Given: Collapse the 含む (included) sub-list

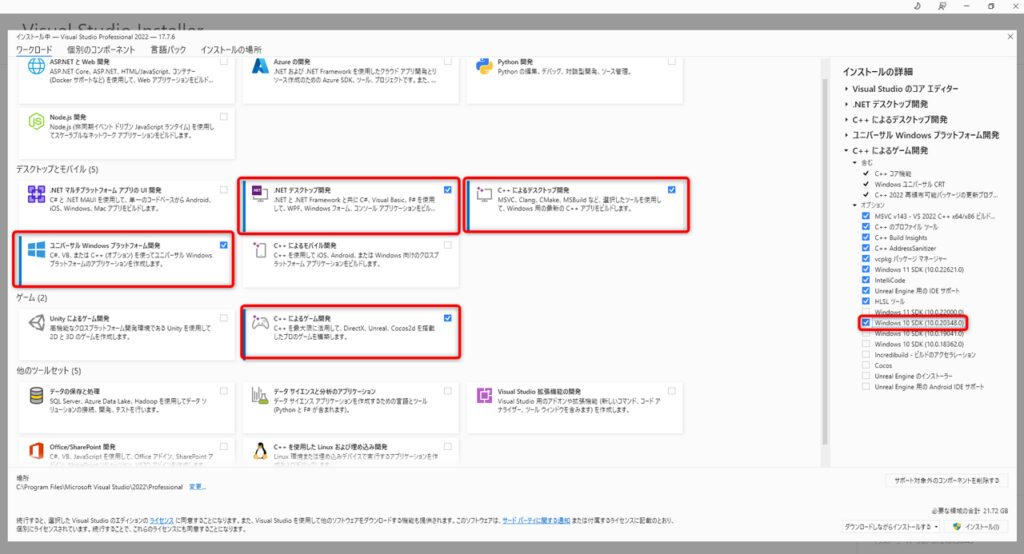Looking at the screenshot, I should coord(855,163).
